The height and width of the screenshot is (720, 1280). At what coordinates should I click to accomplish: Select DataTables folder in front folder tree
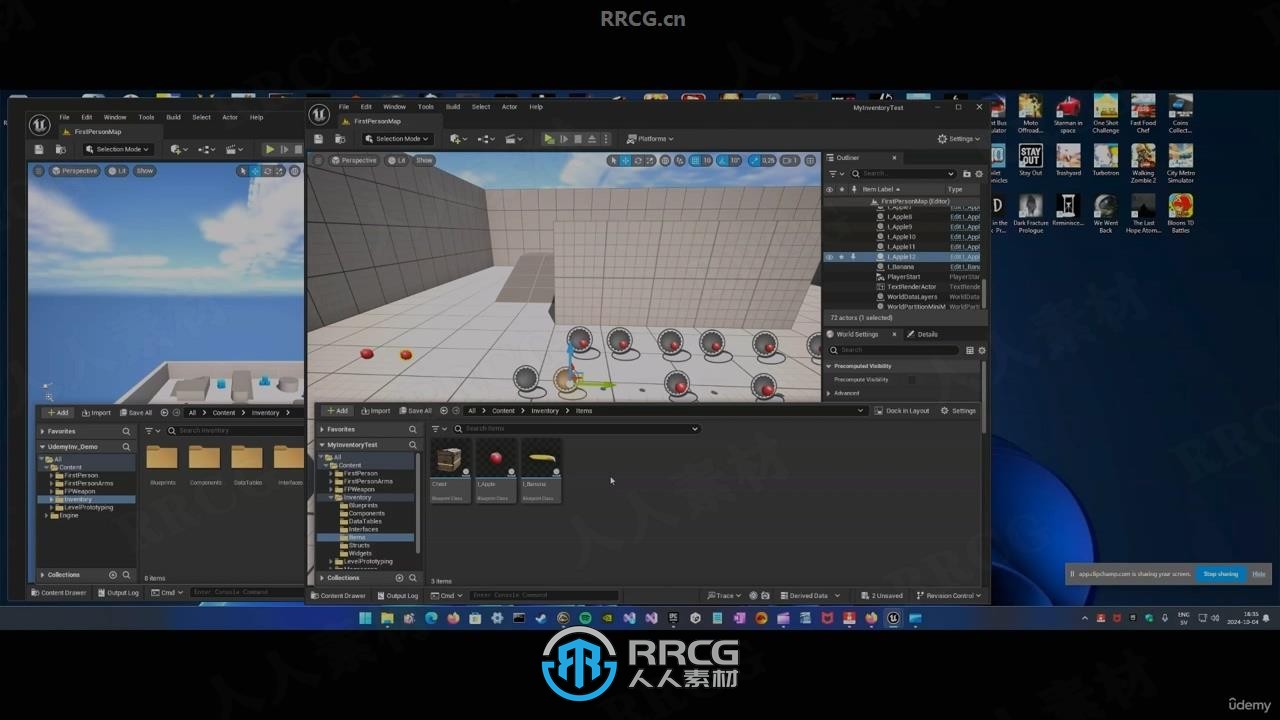(365, 521)
